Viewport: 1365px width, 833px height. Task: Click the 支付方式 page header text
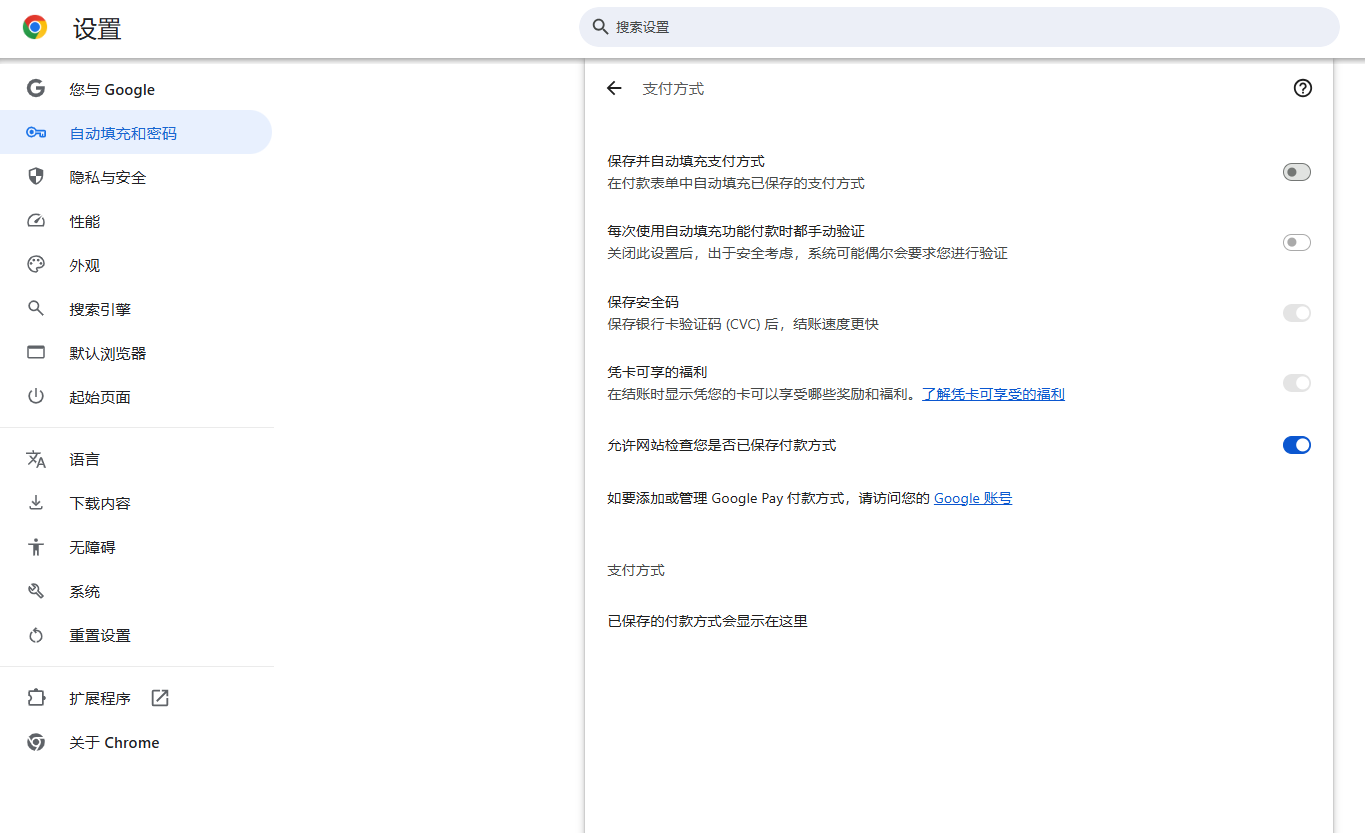point(673,89)
